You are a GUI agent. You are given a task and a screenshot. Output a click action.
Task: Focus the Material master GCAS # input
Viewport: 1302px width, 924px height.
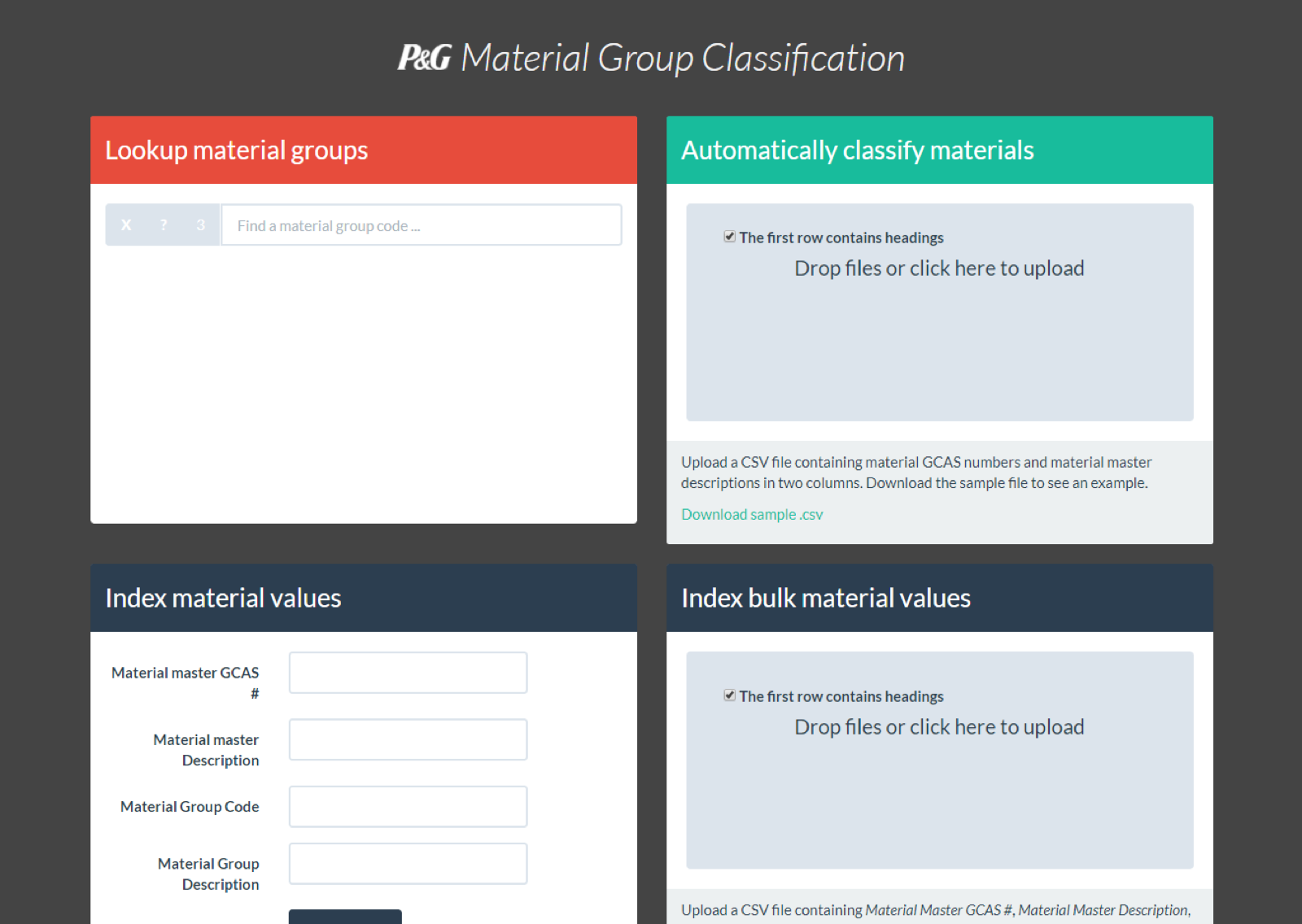pyautogui.click(x=408, y=673)
